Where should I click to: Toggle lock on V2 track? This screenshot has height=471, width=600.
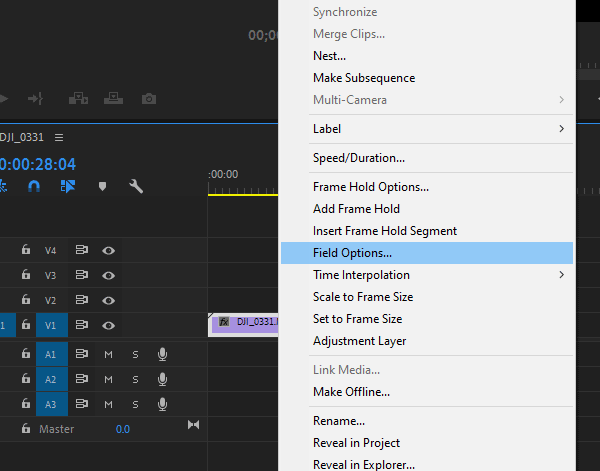click(x=26, y=300)
